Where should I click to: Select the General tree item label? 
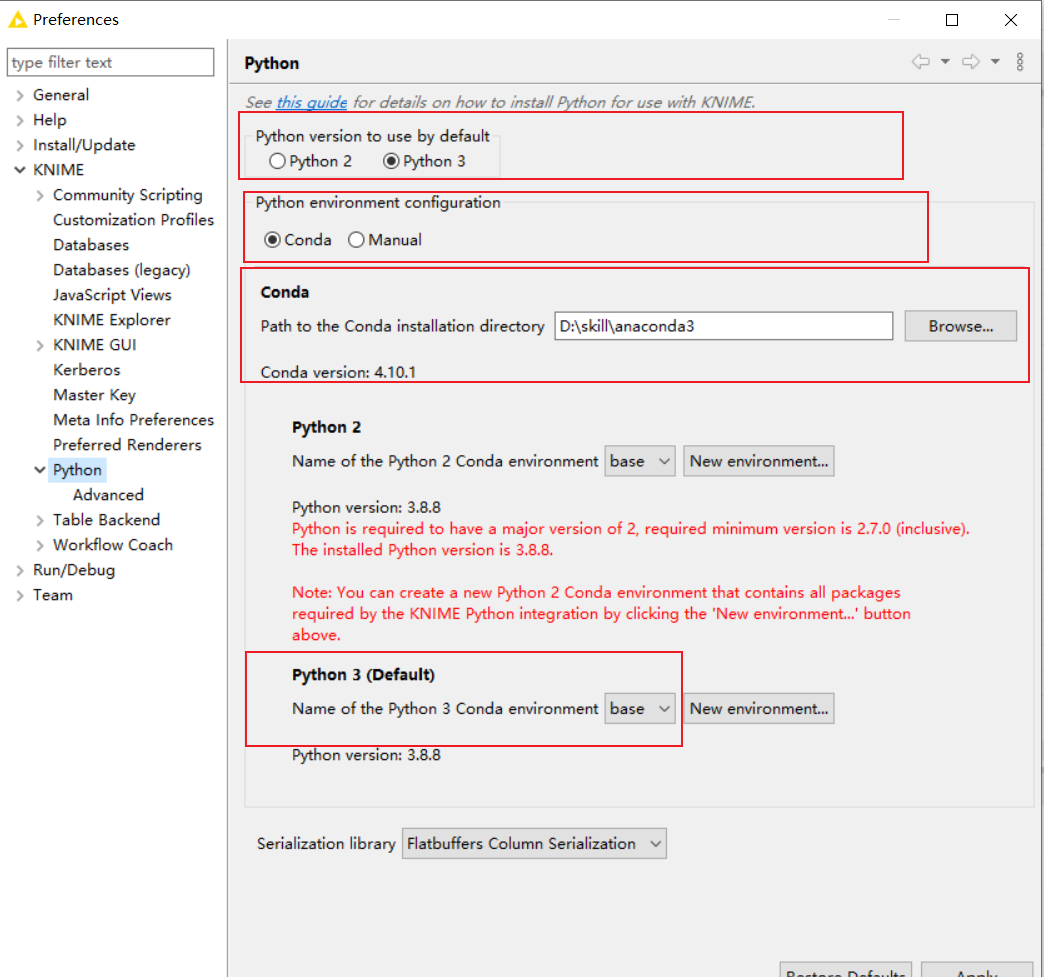coord(61,95)
